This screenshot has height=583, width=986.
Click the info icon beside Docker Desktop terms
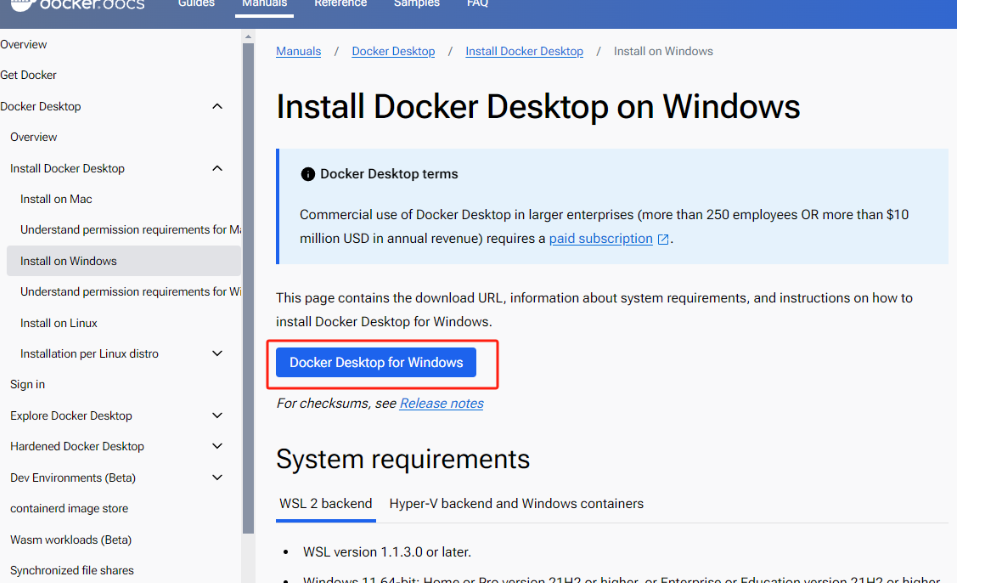point(307,174)
